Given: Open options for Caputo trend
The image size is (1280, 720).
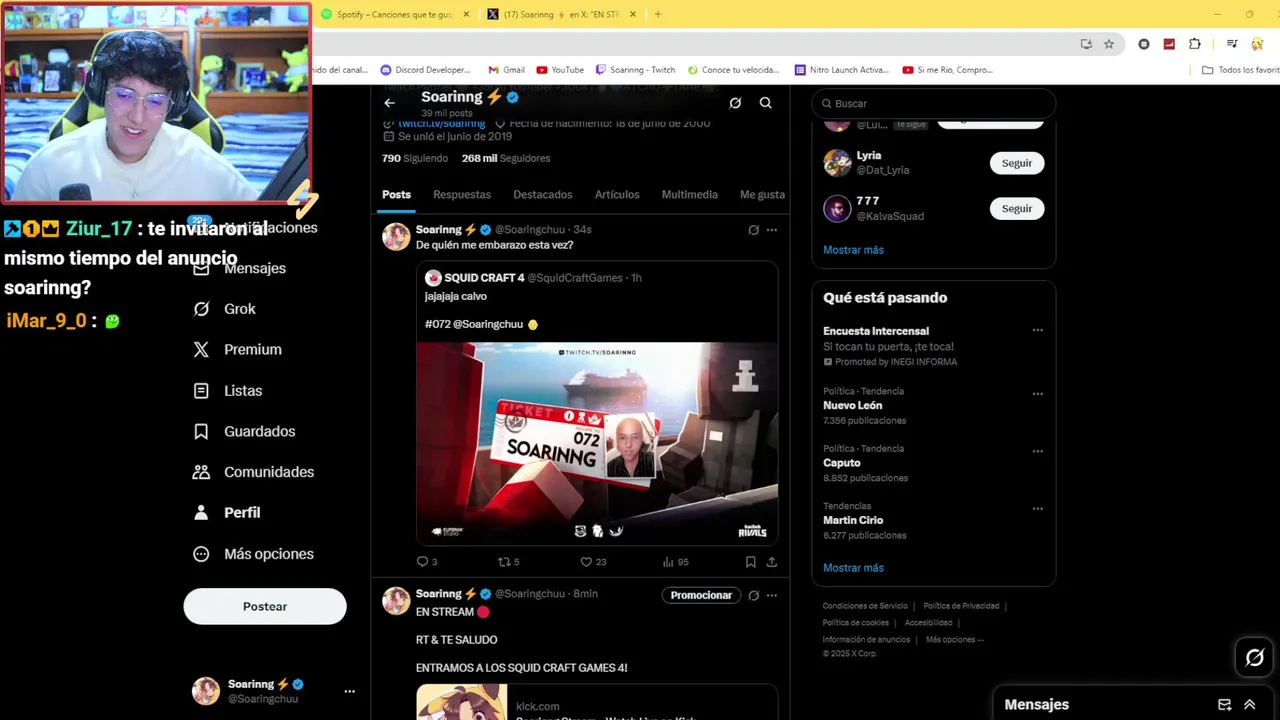Looking at the screenshot, I should 1037,451.
